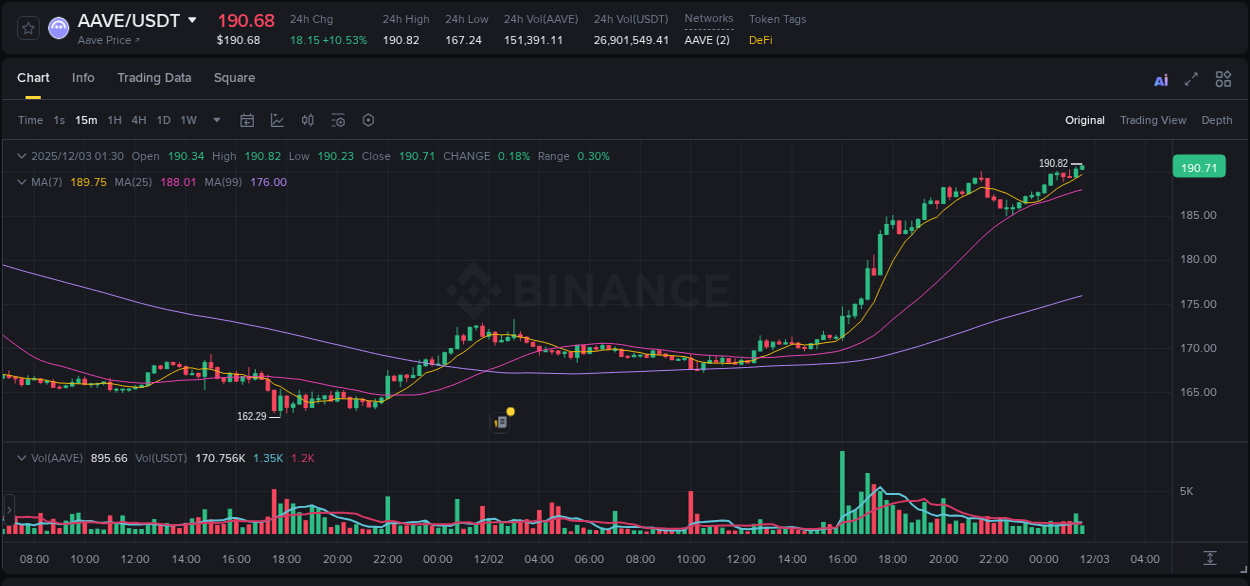Open chart settings via hexagon gear icon
This screenshot has width=1250, height=586.
pos(368,119)
